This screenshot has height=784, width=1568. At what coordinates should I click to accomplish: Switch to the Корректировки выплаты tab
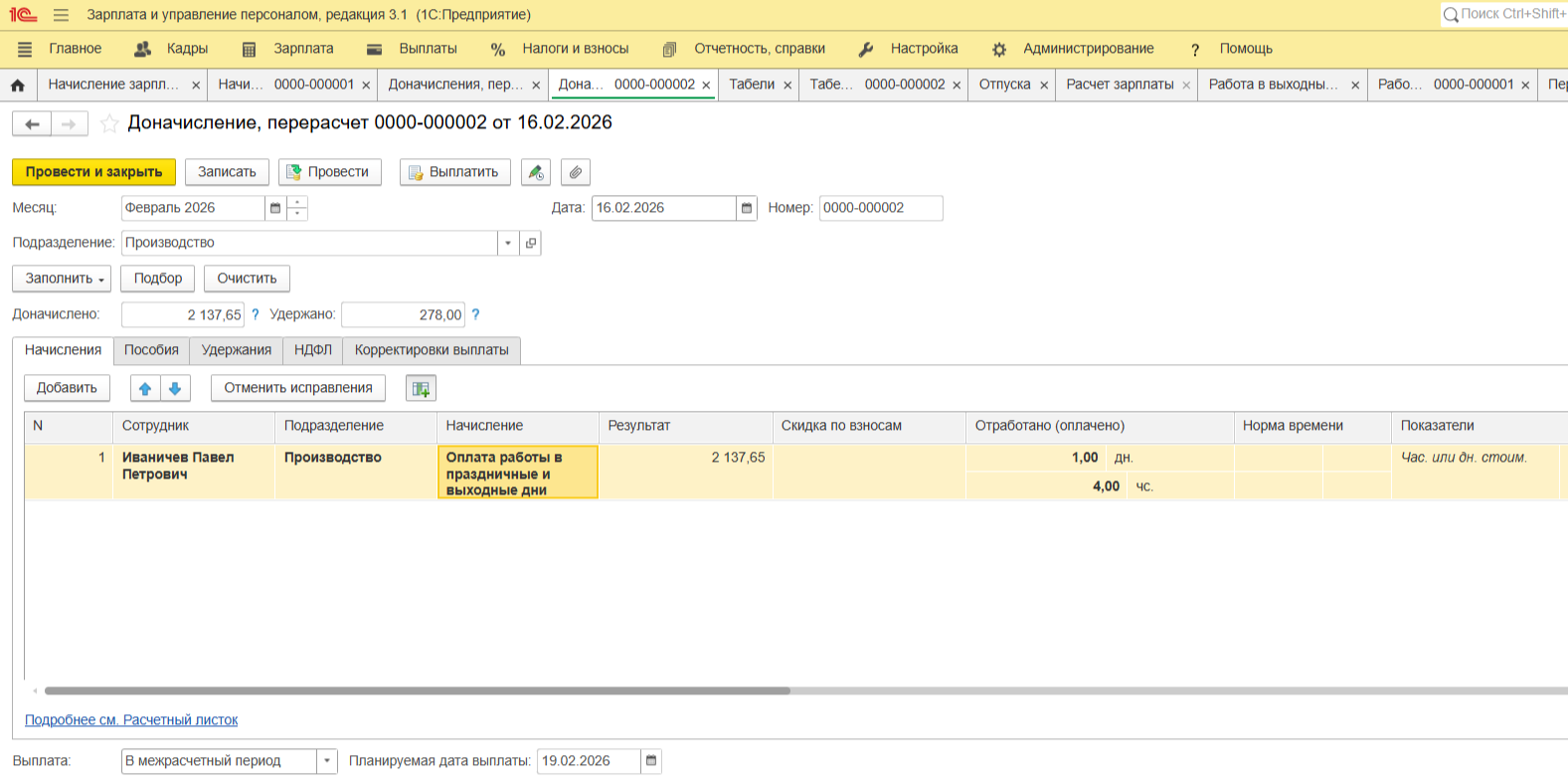pos(432,350)
